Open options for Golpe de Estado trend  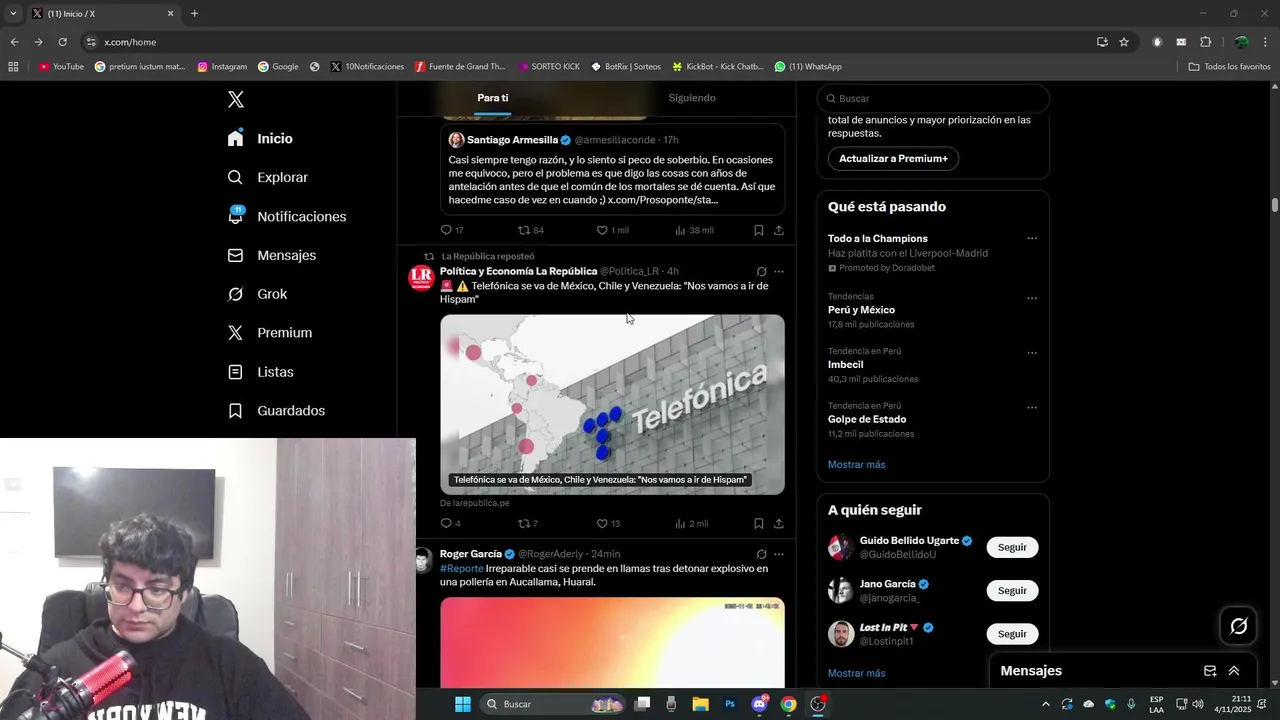click(1032, 408)
